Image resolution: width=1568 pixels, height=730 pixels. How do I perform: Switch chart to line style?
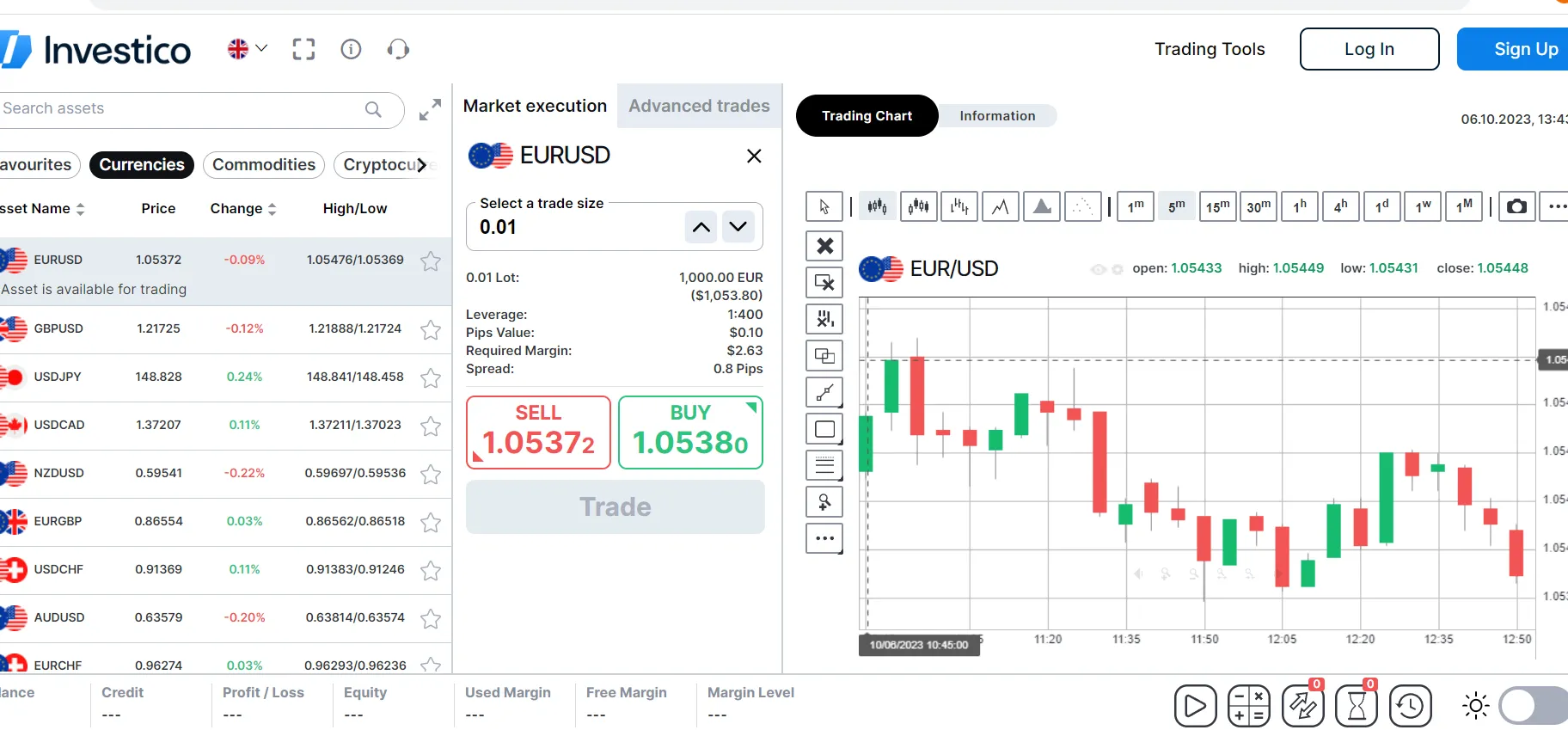click(1001, 206)
